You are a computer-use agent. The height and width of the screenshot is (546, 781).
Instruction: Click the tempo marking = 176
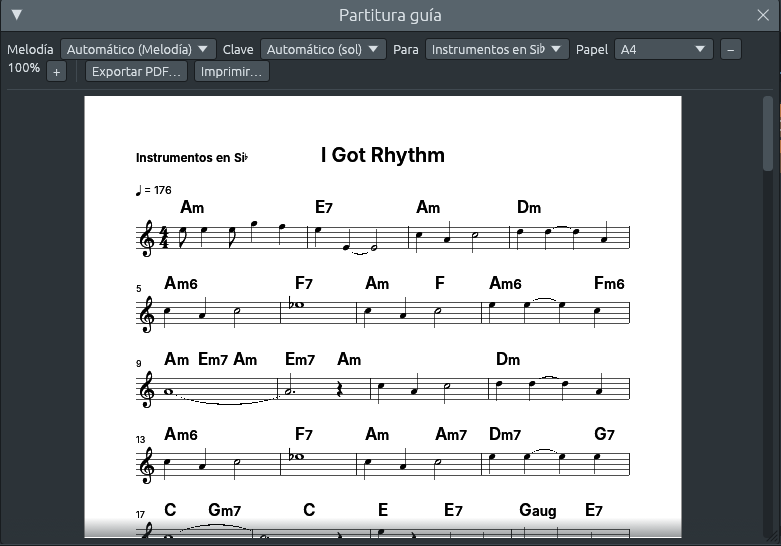(153, 190)
